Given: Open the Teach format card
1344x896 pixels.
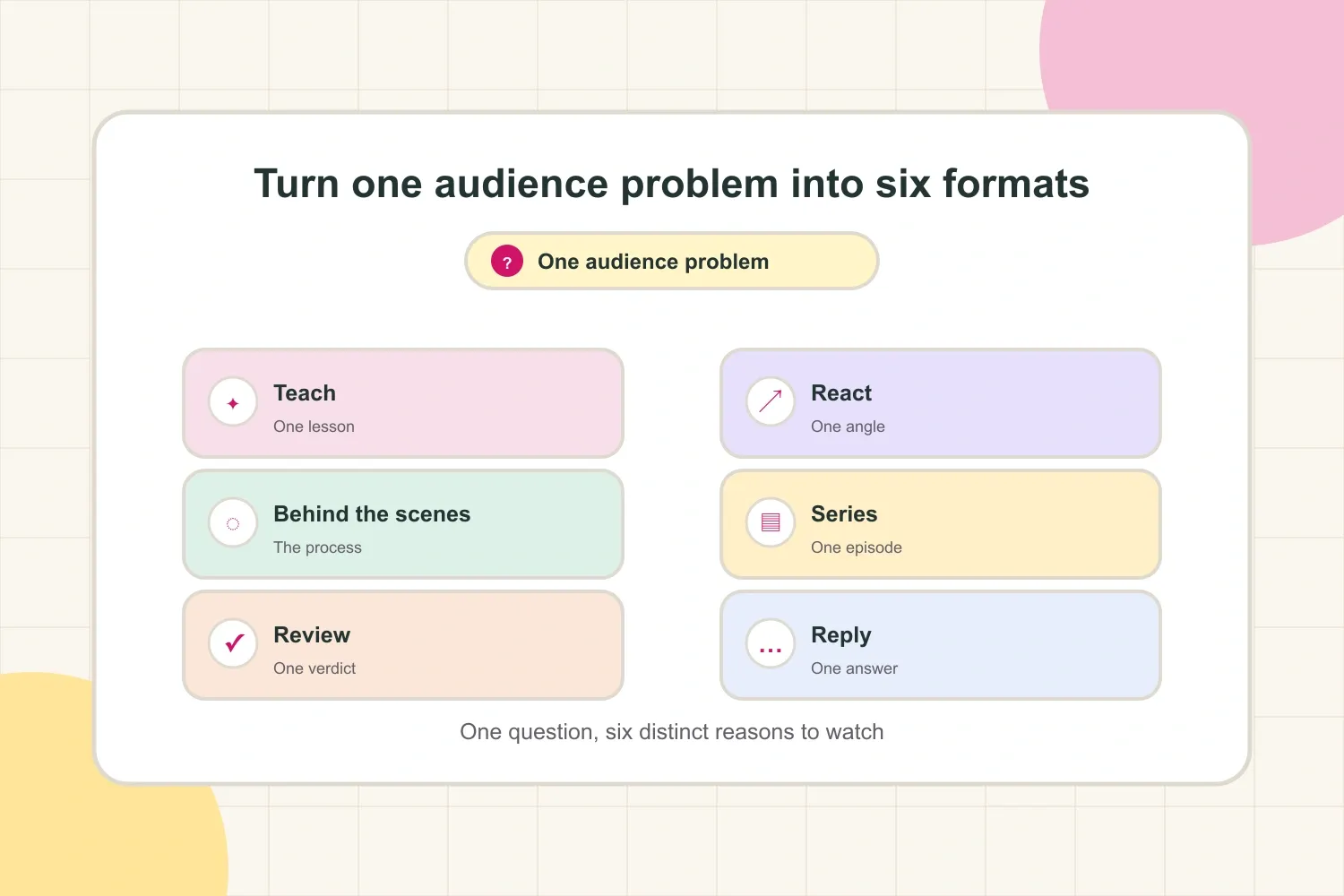Looking at the screenshot, I should click(403, 403).
